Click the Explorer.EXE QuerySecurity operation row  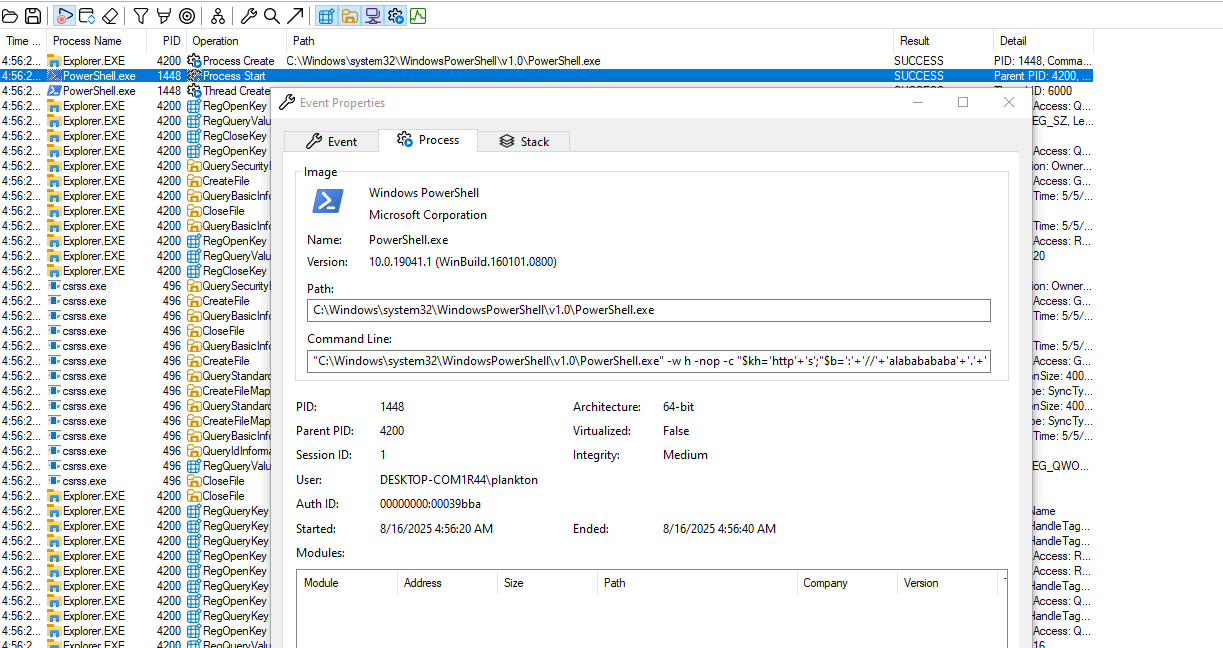(x=135, y=166)
